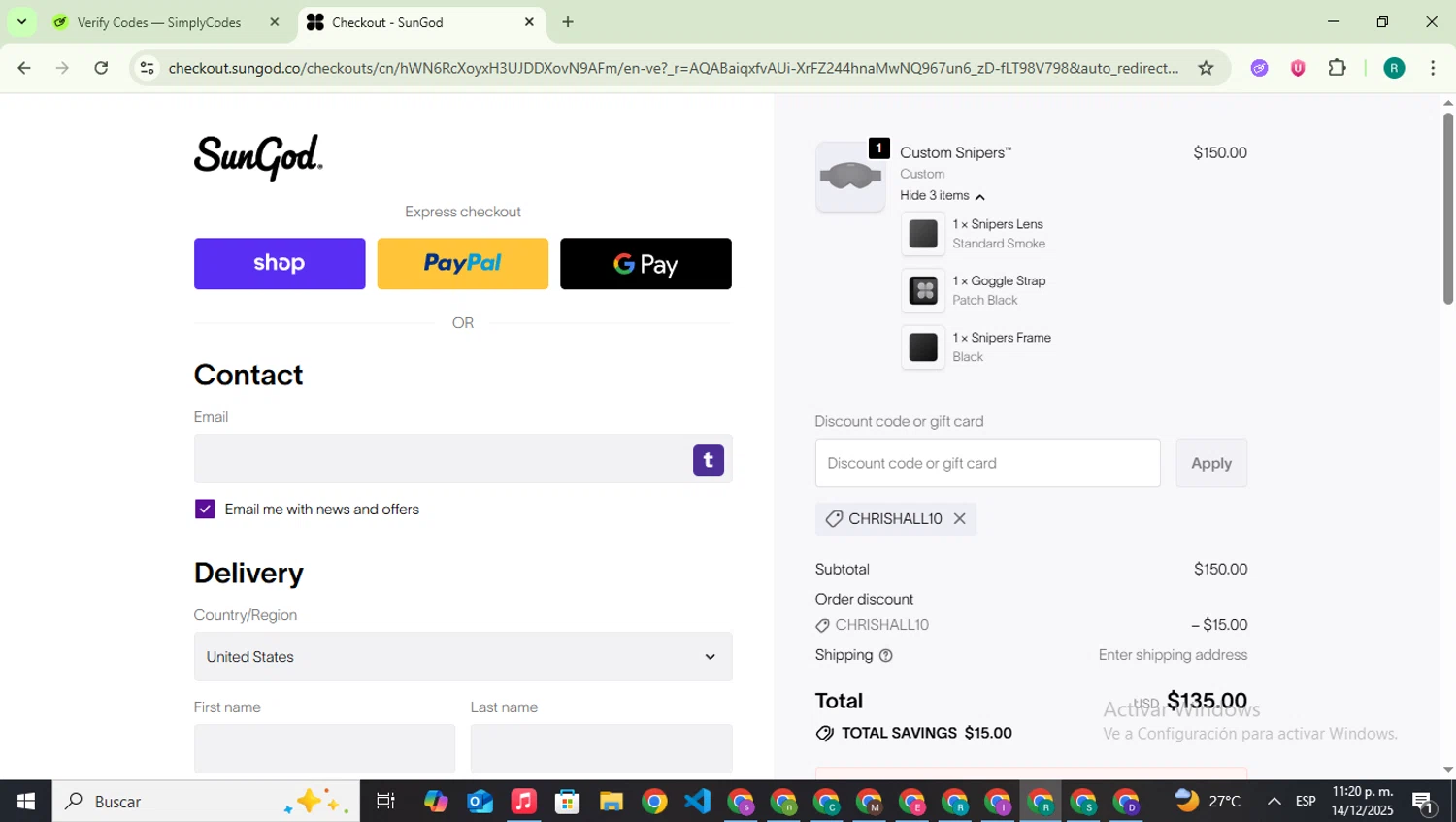Open the Country/Region dropdown
This screenshot has height=822, width=1456.
(463, 657)
